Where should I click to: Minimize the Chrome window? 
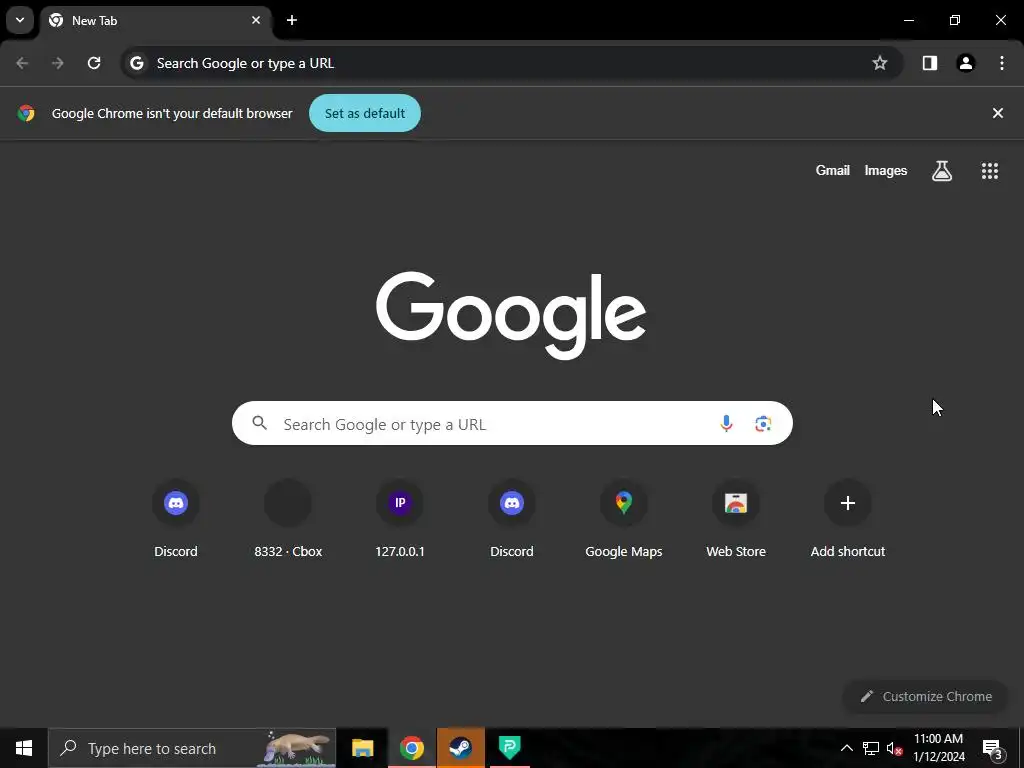pos(908,20)
